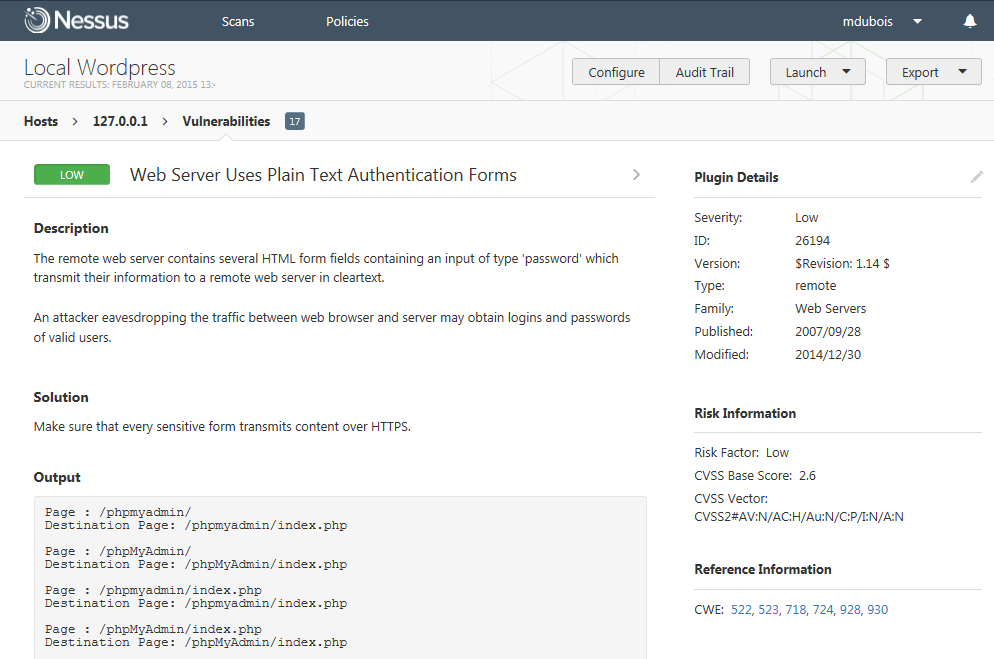The image size is (994, 659).
Task: Click the Published date 2007/09/28
Action: [828, 331]
